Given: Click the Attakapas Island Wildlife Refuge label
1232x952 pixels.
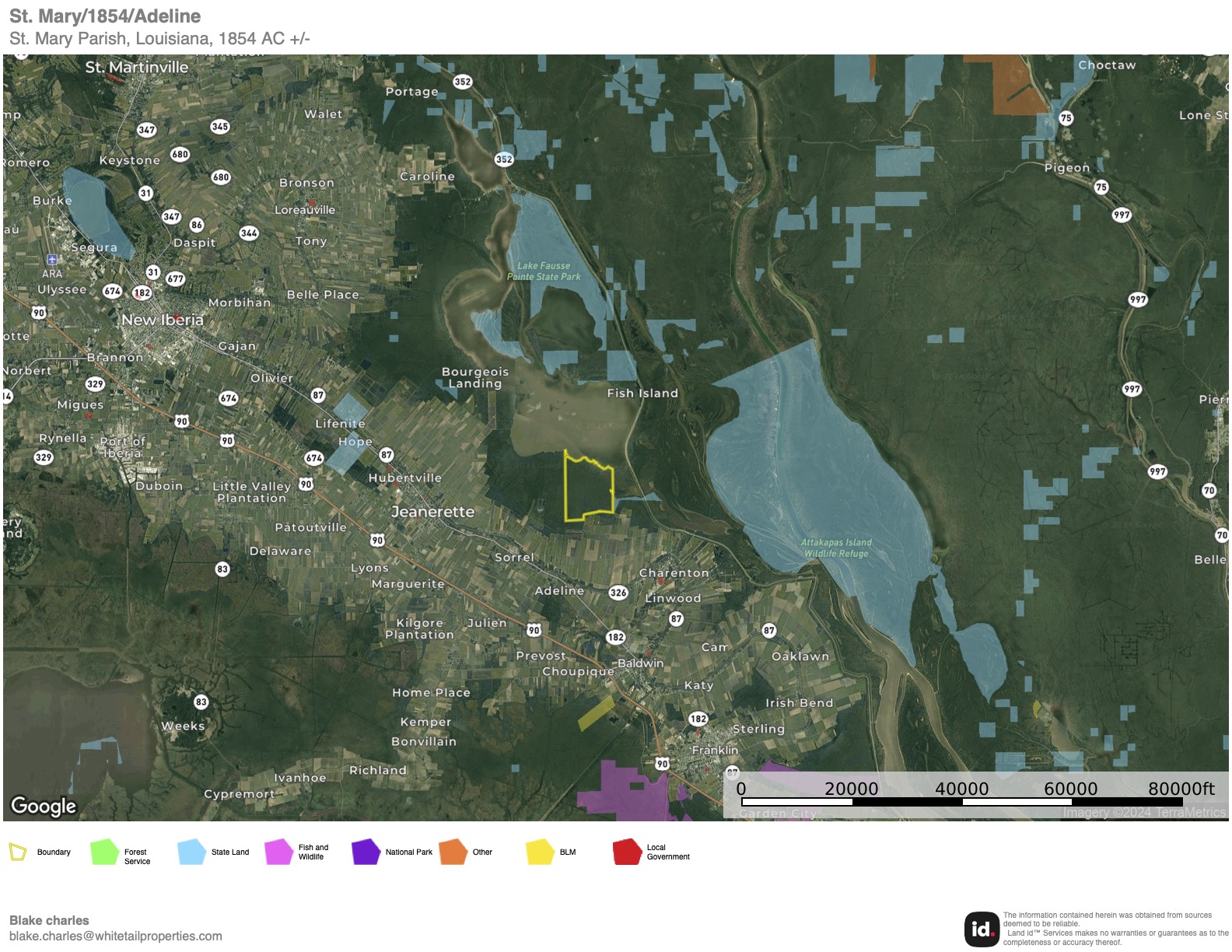Looking at the screenshot, I should tap(836, 548).
